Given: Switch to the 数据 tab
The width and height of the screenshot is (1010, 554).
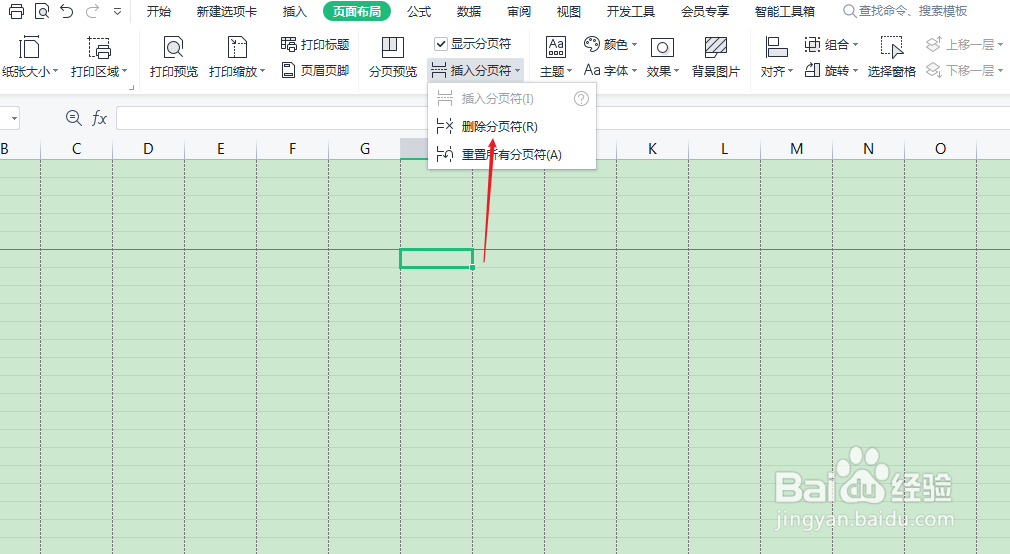Looking at the screenshot, I should point(468,12).
